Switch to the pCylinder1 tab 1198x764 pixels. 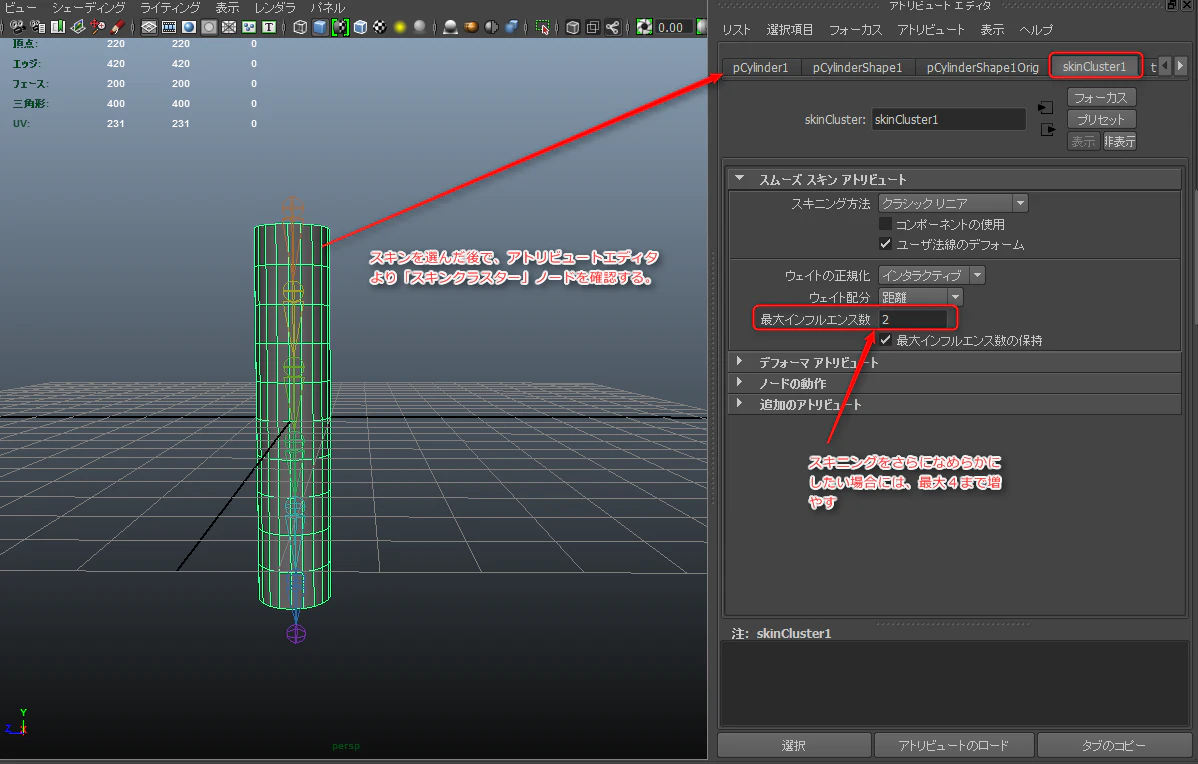pos(760,67)
